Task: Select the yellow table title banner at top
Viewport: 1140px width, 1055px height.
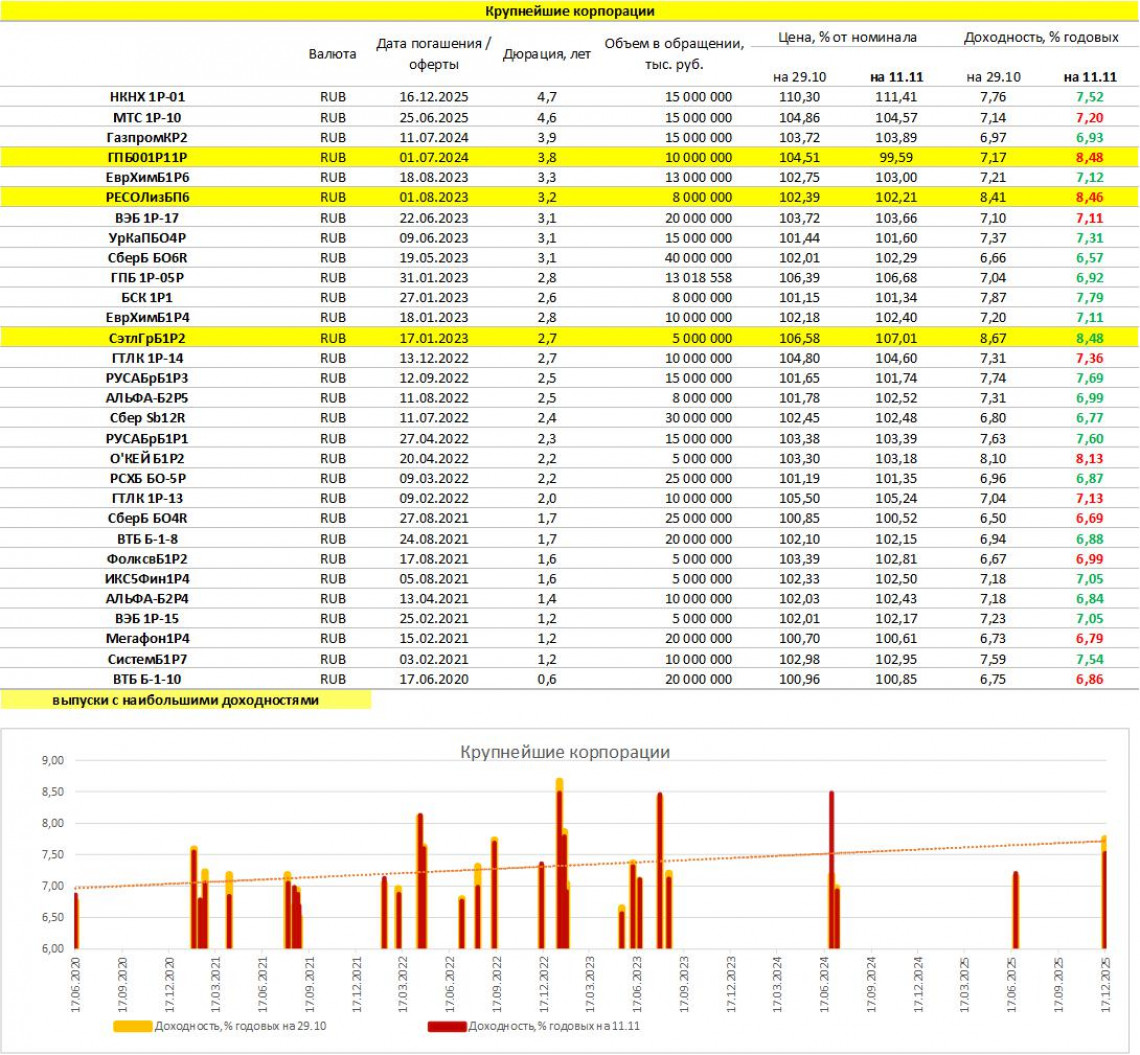Action: tap(569, 11)
